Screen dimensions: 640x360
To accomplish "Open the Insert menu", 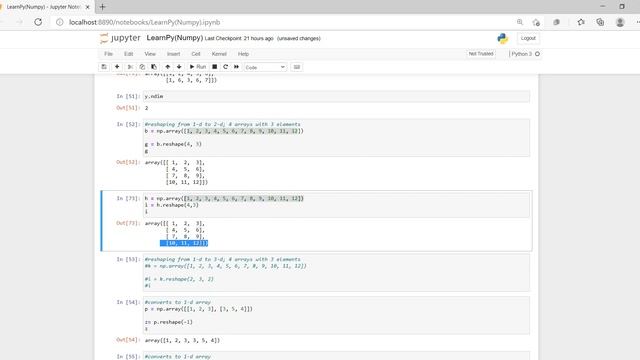I will pos(173,54).
